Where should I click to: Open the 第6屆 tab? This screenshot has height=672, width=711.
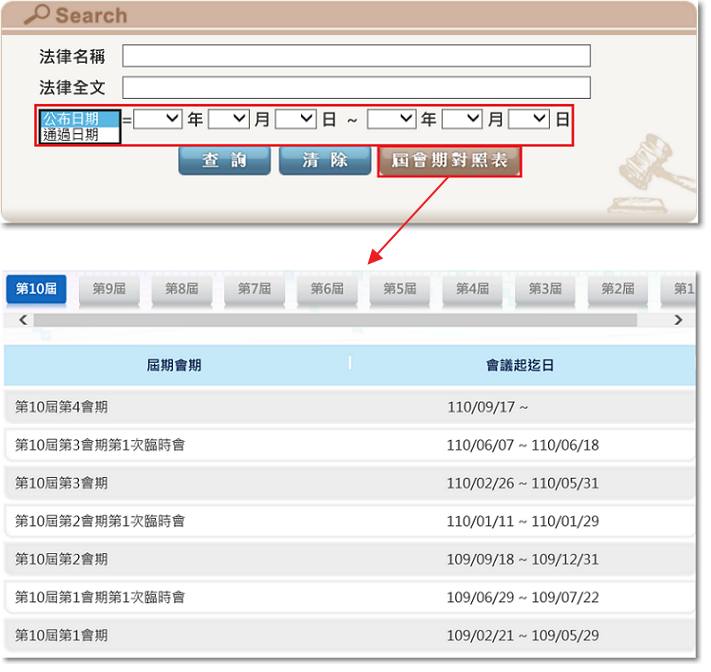[327, 289]
